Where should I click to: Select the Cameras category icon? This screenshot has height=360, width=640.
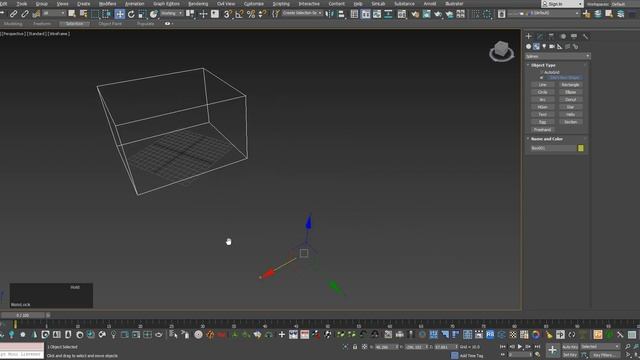click(x=552, y=47)
